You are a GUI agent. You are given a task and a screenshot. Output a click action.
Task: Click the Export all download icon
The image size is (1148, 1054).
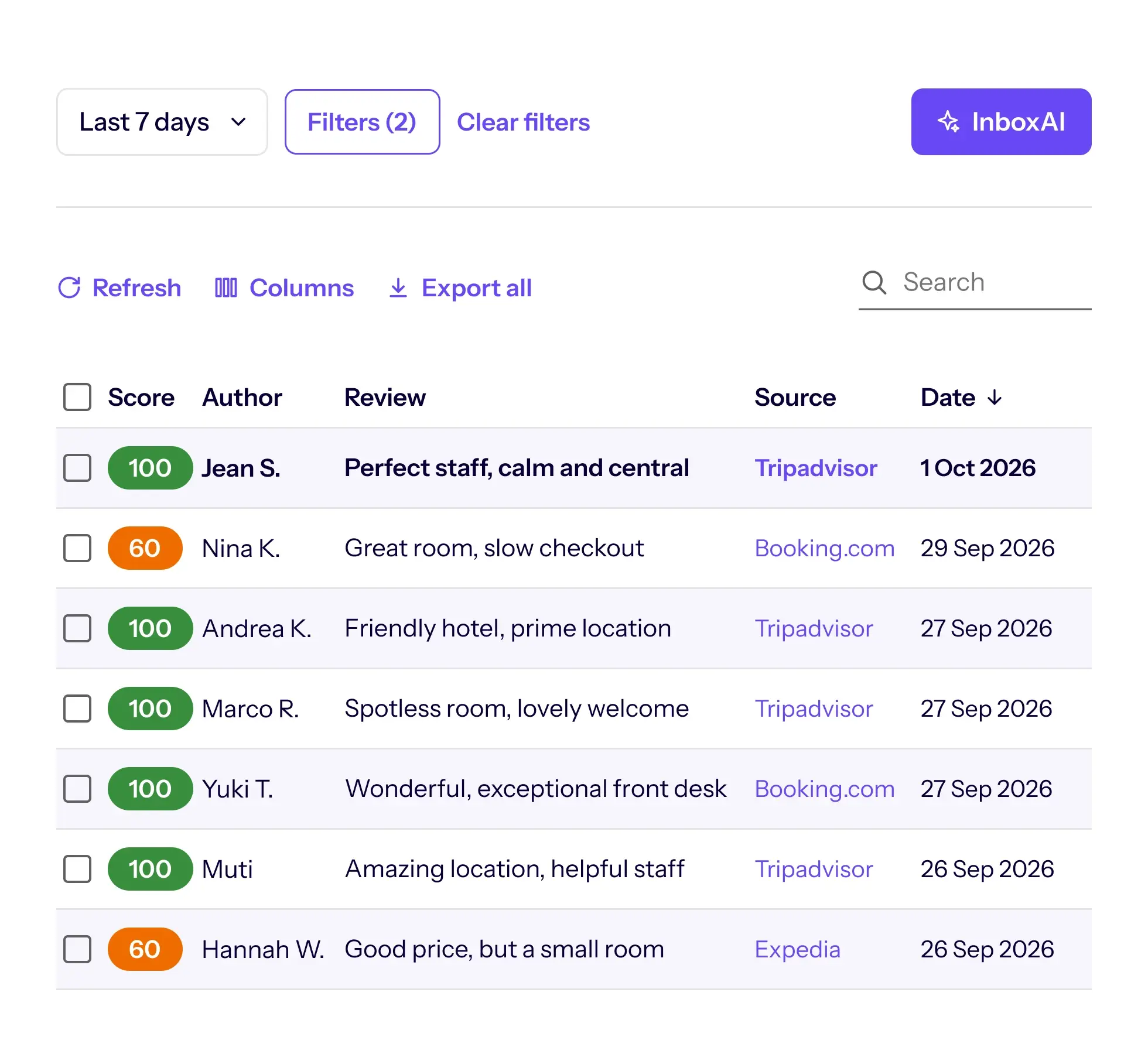click(x=398, y=288)
